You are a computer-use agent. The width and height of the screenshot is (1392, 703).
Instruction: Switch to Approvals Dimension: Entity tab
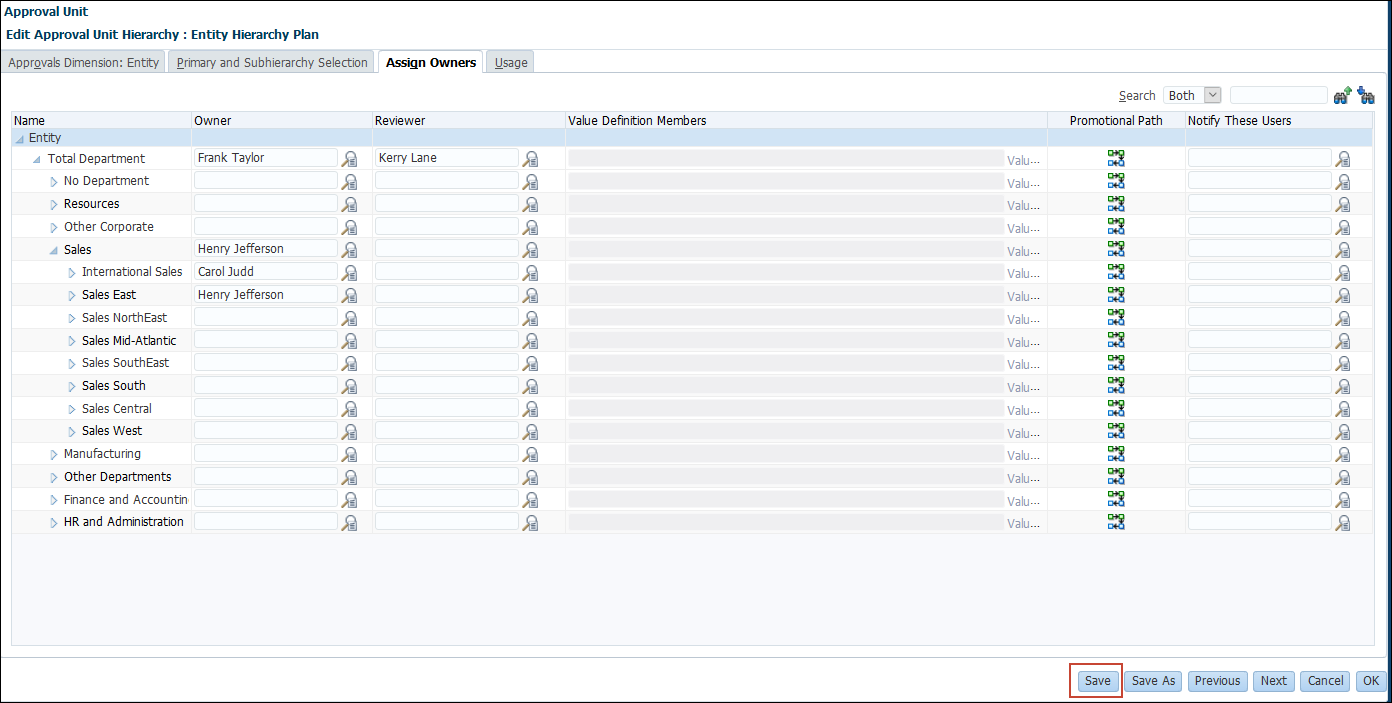coord(83,62)
